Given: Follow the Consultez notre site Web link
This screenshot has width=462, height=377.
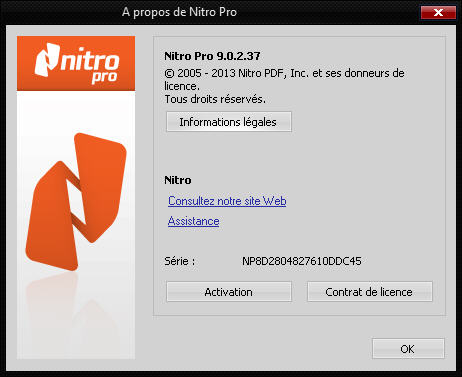Looking at the screenshot, I should [227, 201].
